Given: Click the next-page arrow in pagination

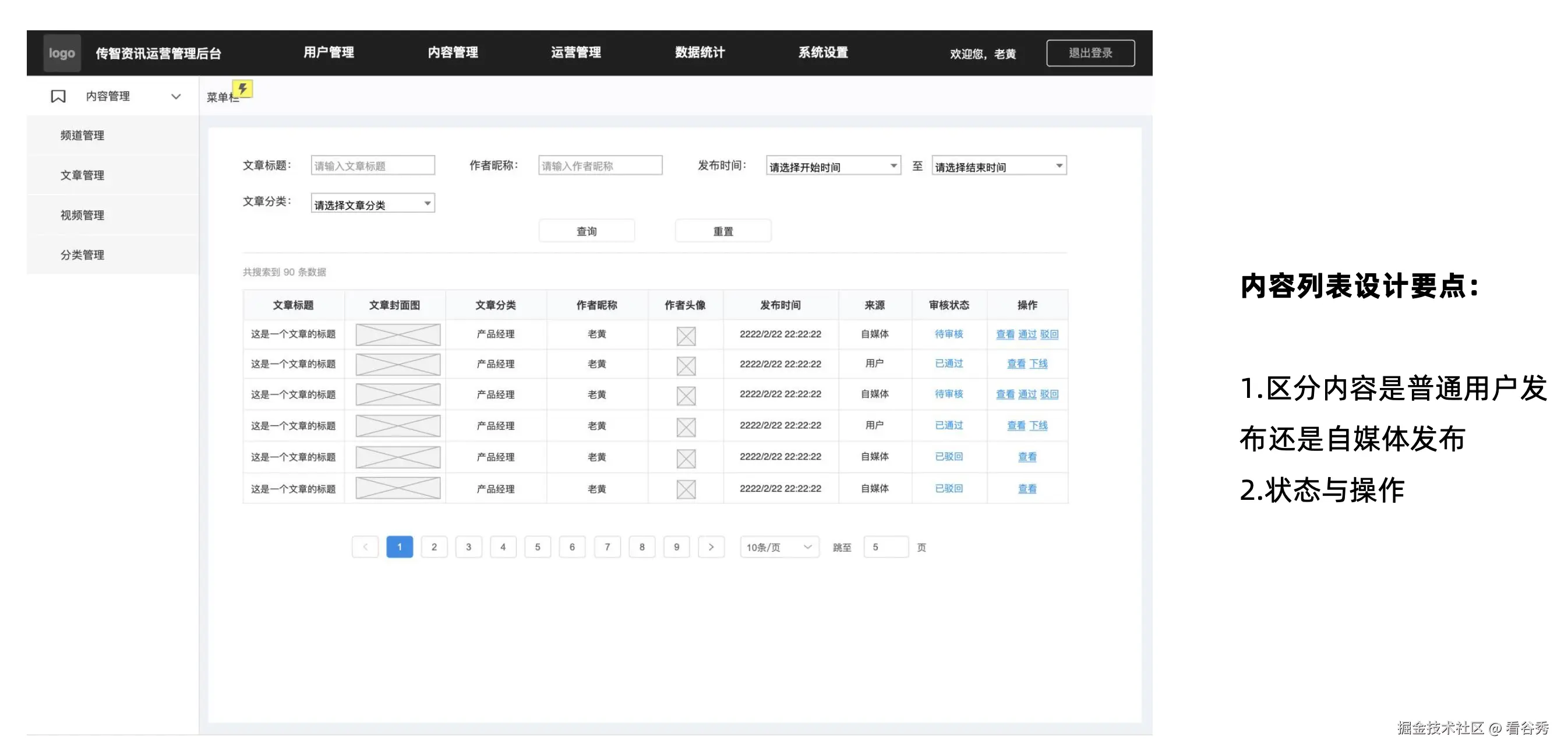Looking at the screenshot, I should point(711,546).
